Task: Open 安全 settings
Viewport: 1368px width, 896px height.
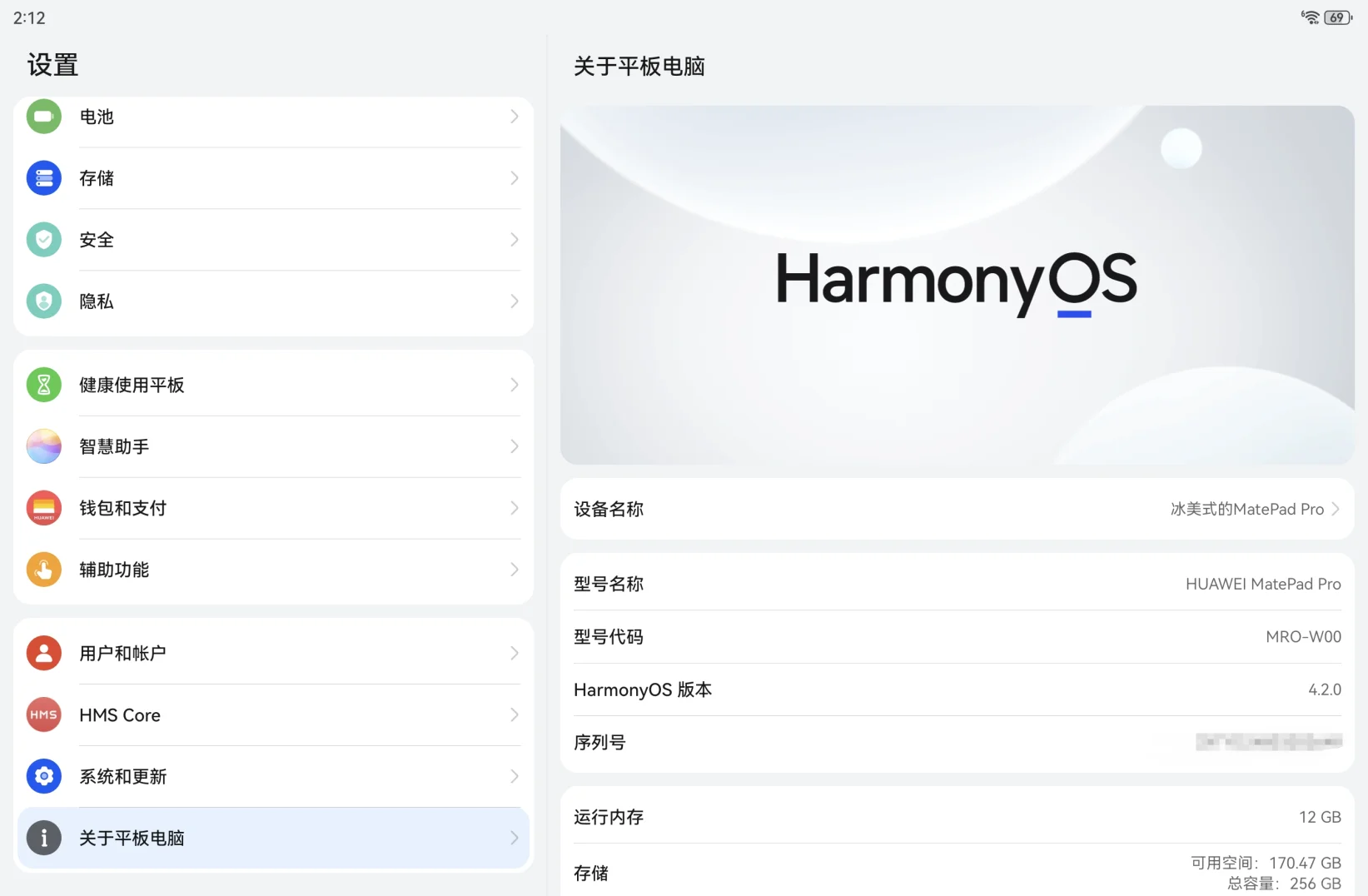Action: pos(273,240)
